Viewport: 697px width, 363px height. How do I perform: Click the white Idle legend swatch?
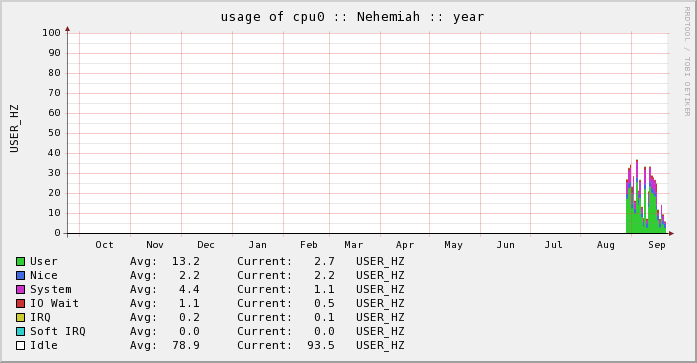pyautogui.click(x=20, y=345)
